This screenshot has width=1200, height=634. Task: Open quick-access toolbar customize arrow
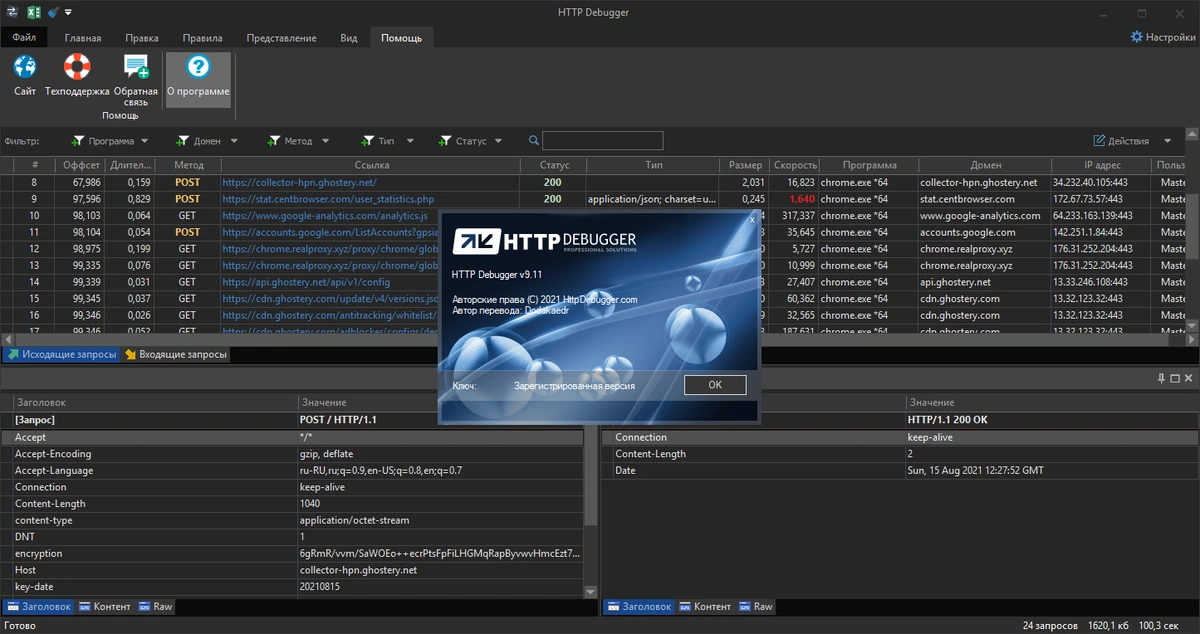pos(68,12)
